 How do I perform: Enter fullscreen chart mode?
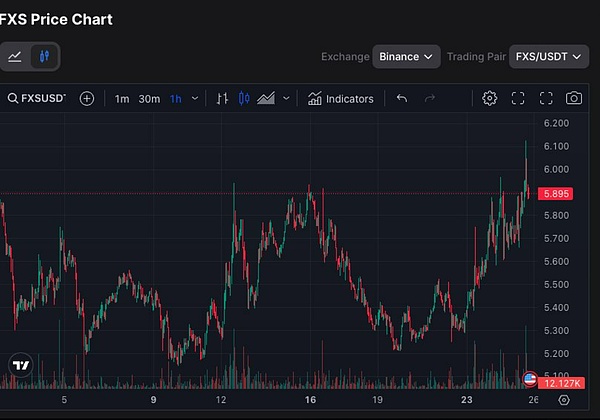tap(546, 98)
